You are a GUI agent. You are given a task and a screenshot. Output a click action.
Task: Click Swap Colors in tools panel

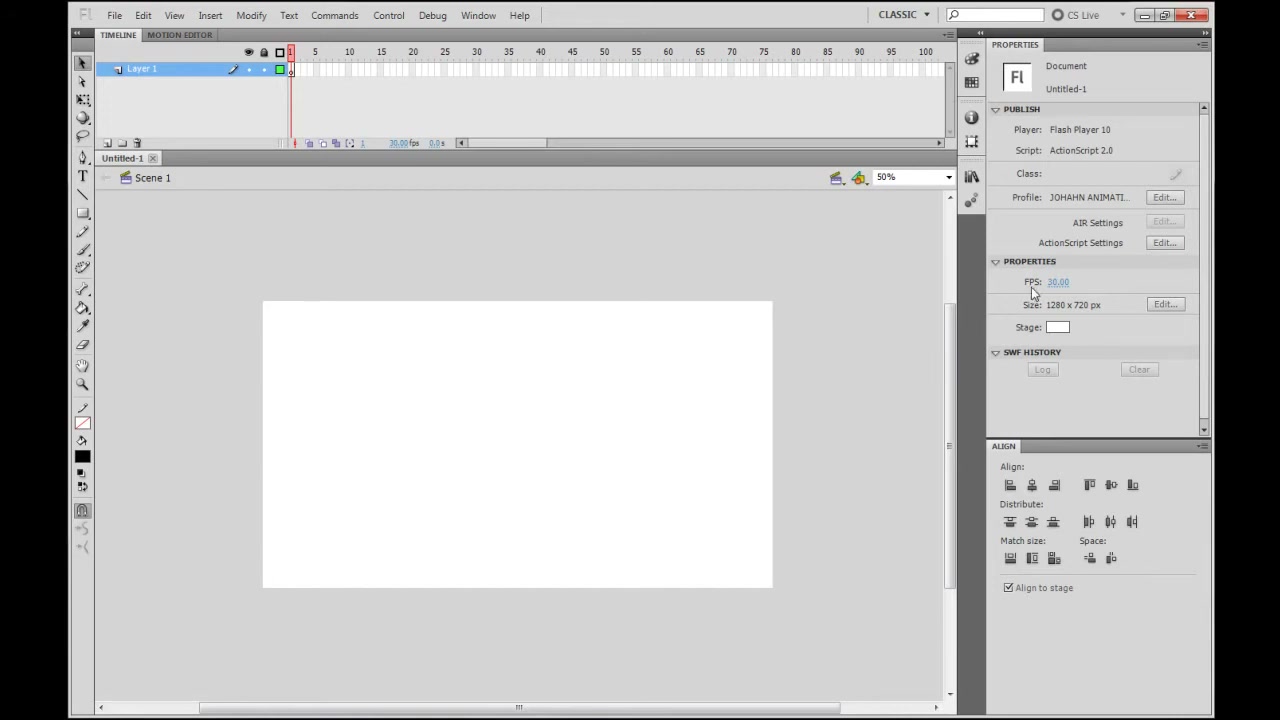pyautogui.click(x=83, y=488)
